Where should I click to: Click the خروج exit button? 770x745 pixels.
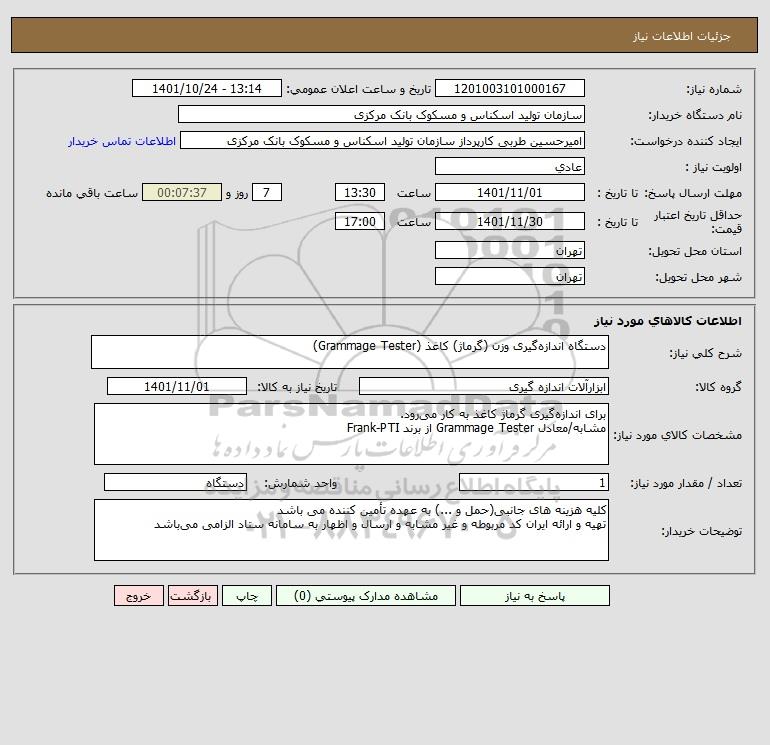138,596
